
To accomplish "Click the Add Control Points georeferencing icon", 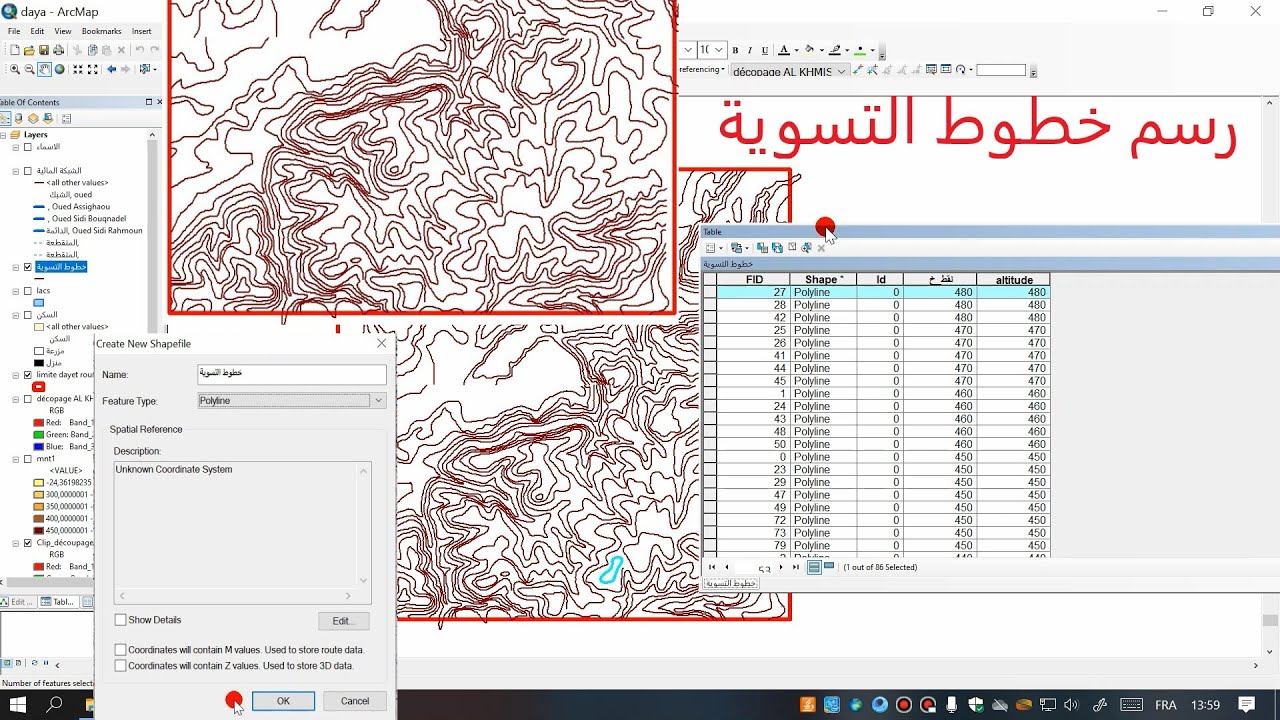I will tap(858, 70).
